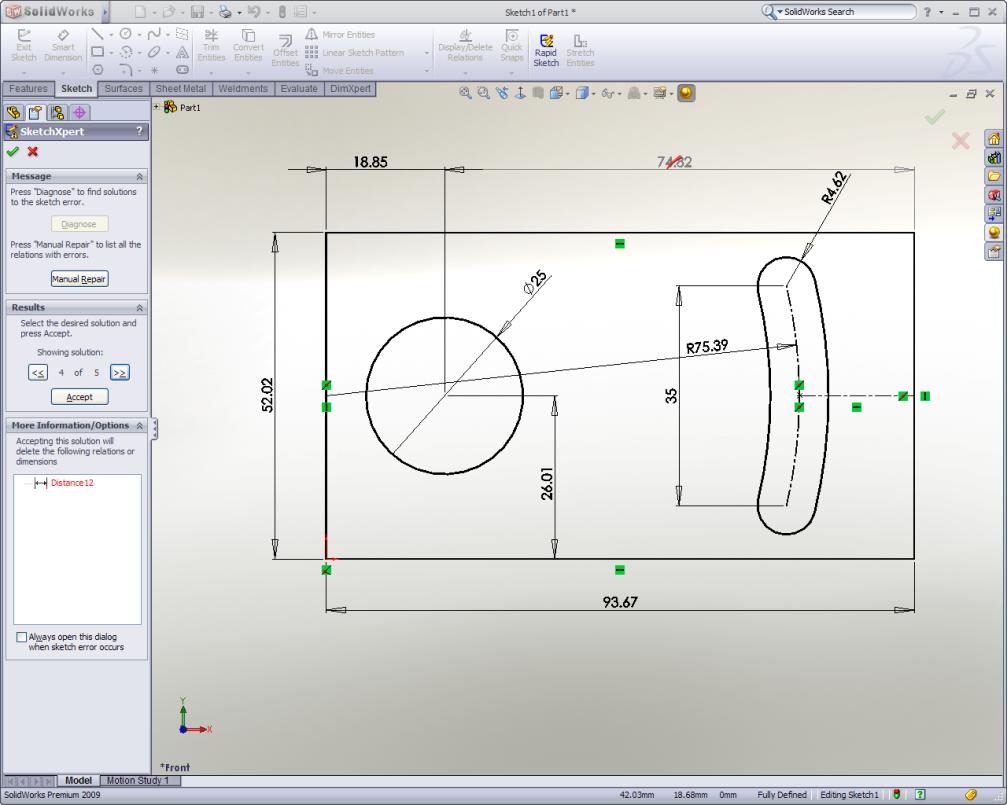Select the Spline sketch tool
1008x805 pixels.
(154, 34)
